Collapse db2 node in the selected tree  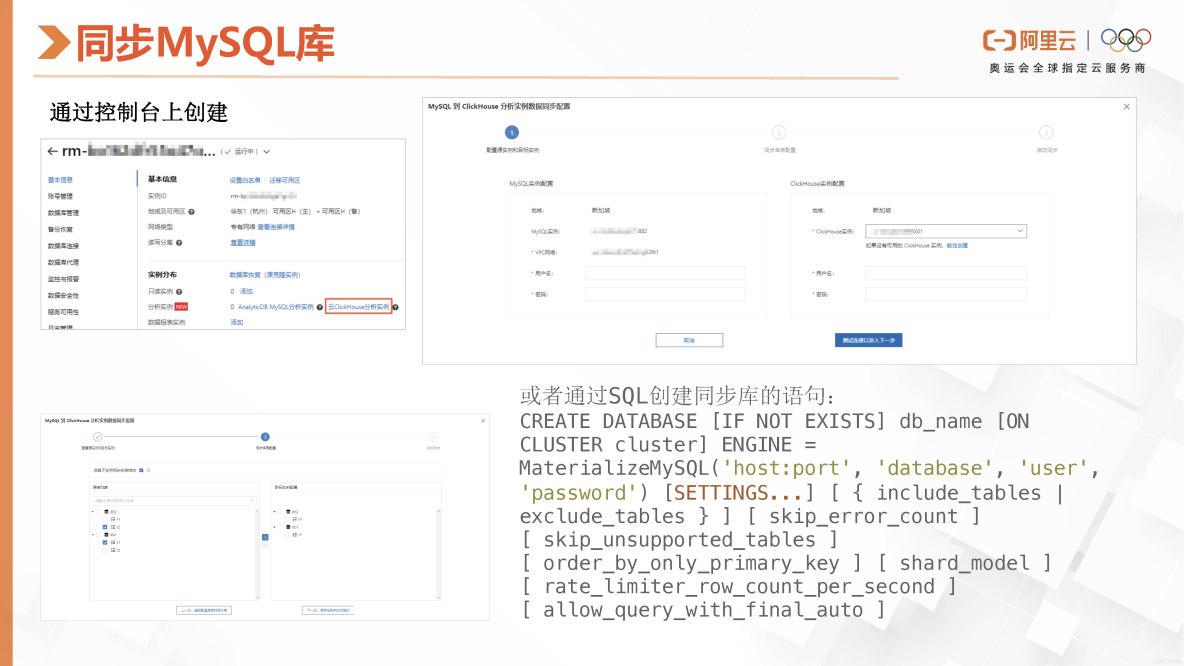click(x=275, y=512)
